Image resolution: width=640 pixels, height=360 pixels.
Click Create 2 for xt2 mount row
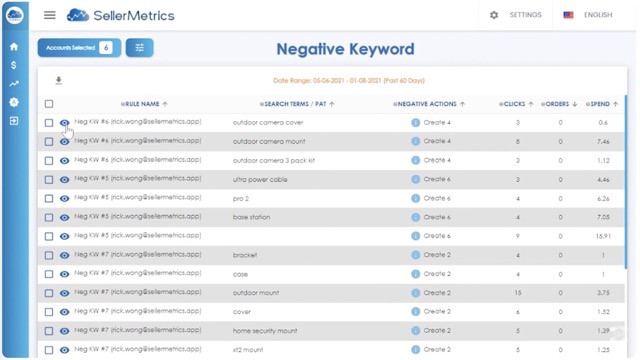[x=437, y=349]
